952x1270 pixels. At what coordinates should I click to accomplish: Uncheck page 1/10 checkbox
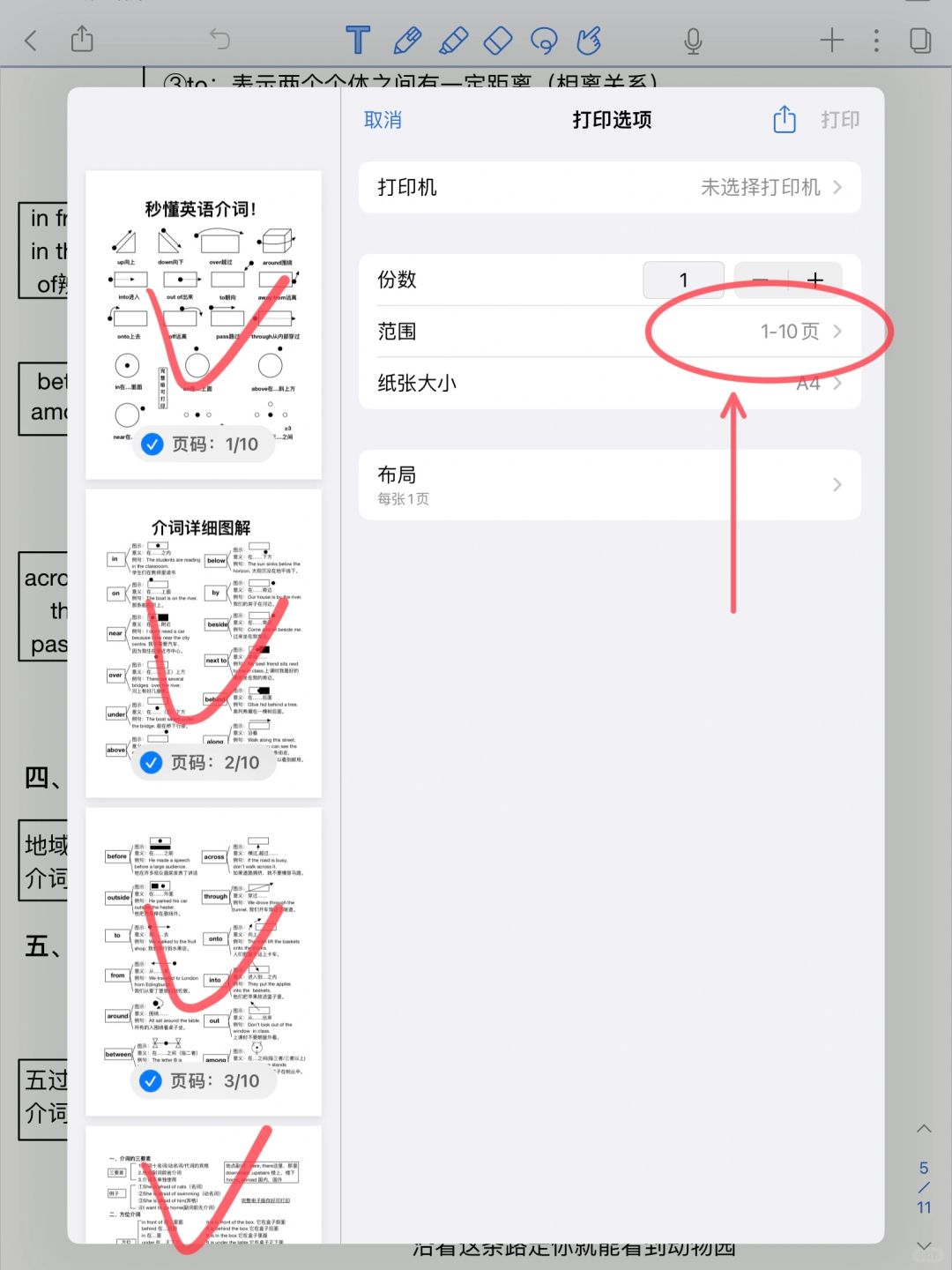(152, 444)
